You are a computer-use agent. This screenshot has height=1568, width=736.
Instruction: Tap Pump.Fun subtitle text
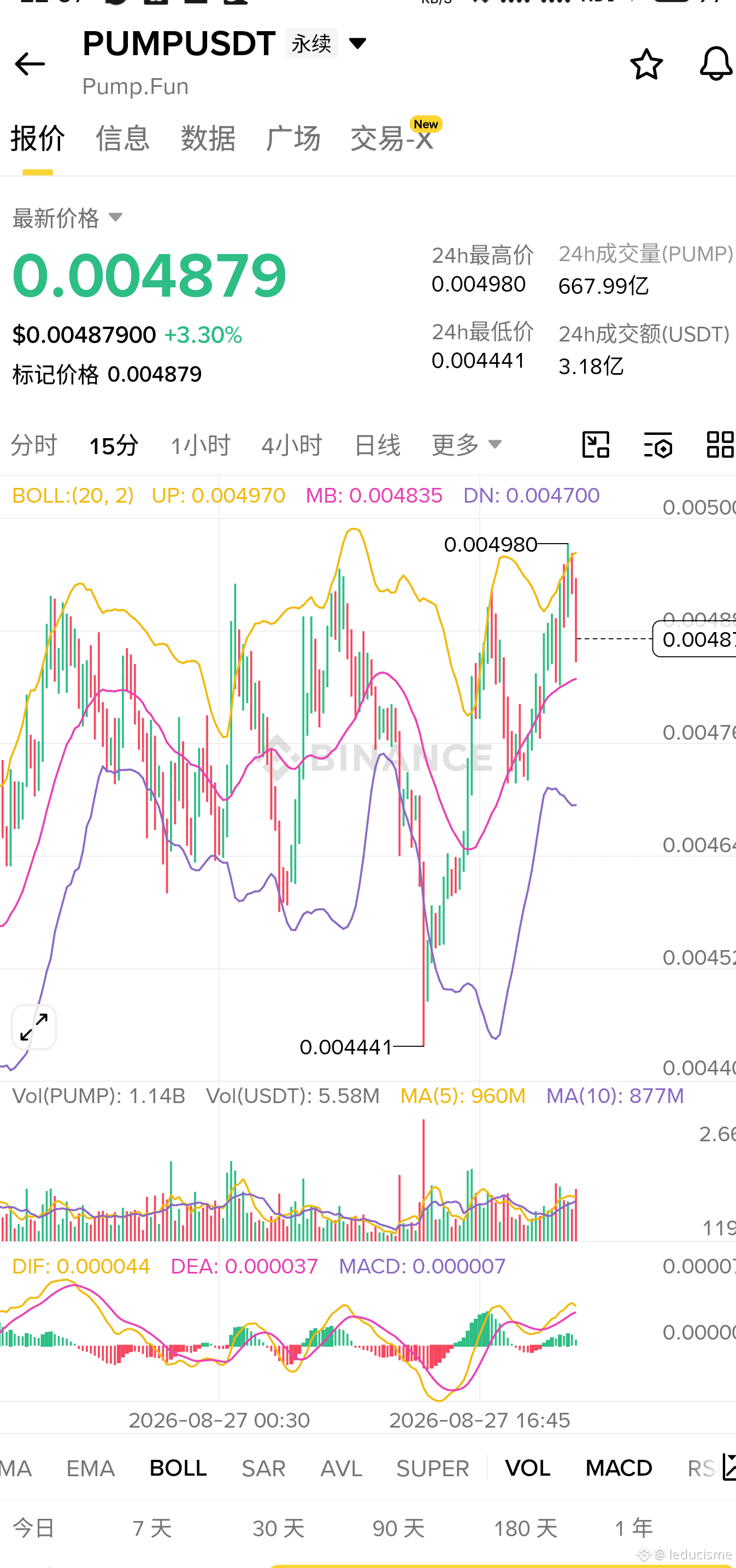pyautogui.click(x=135, y=86)
